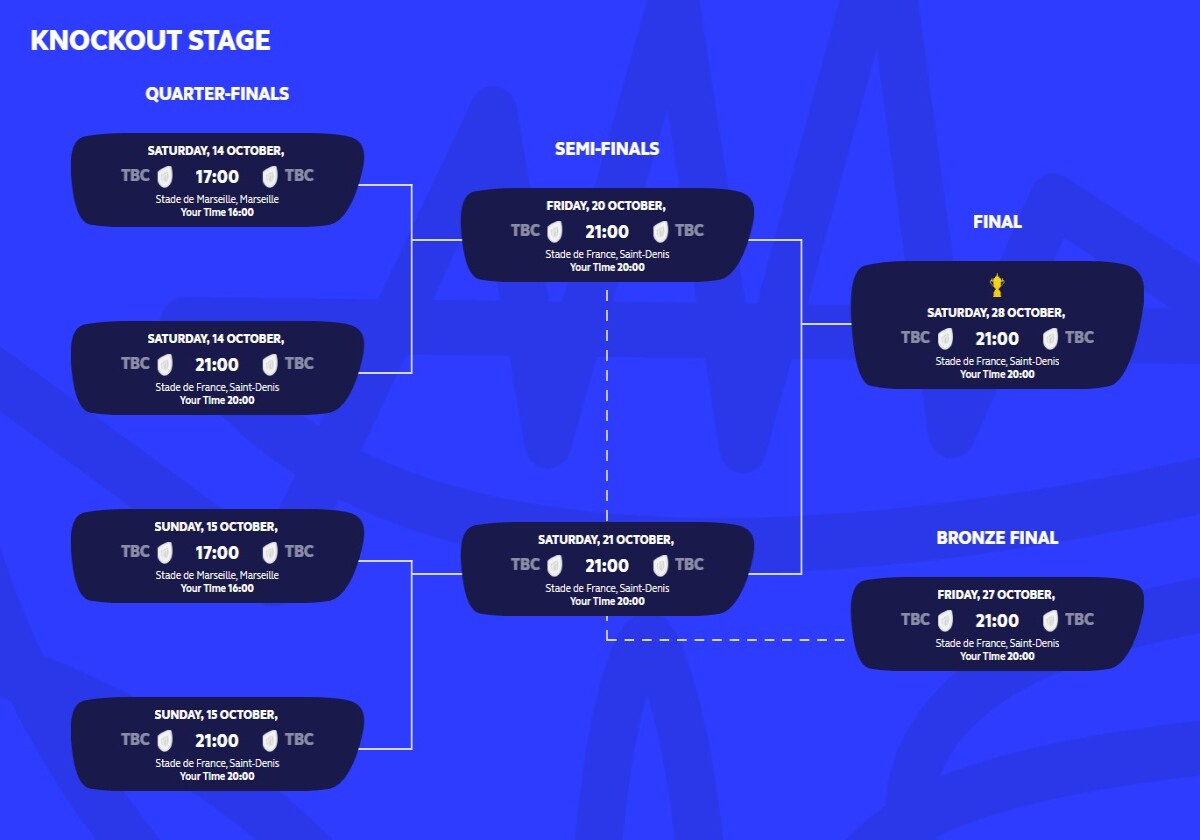Screen dimensions: 1200x840
Task: Click Stade de Marseille venue in Sunday 17:00 card
Action: 217,575
